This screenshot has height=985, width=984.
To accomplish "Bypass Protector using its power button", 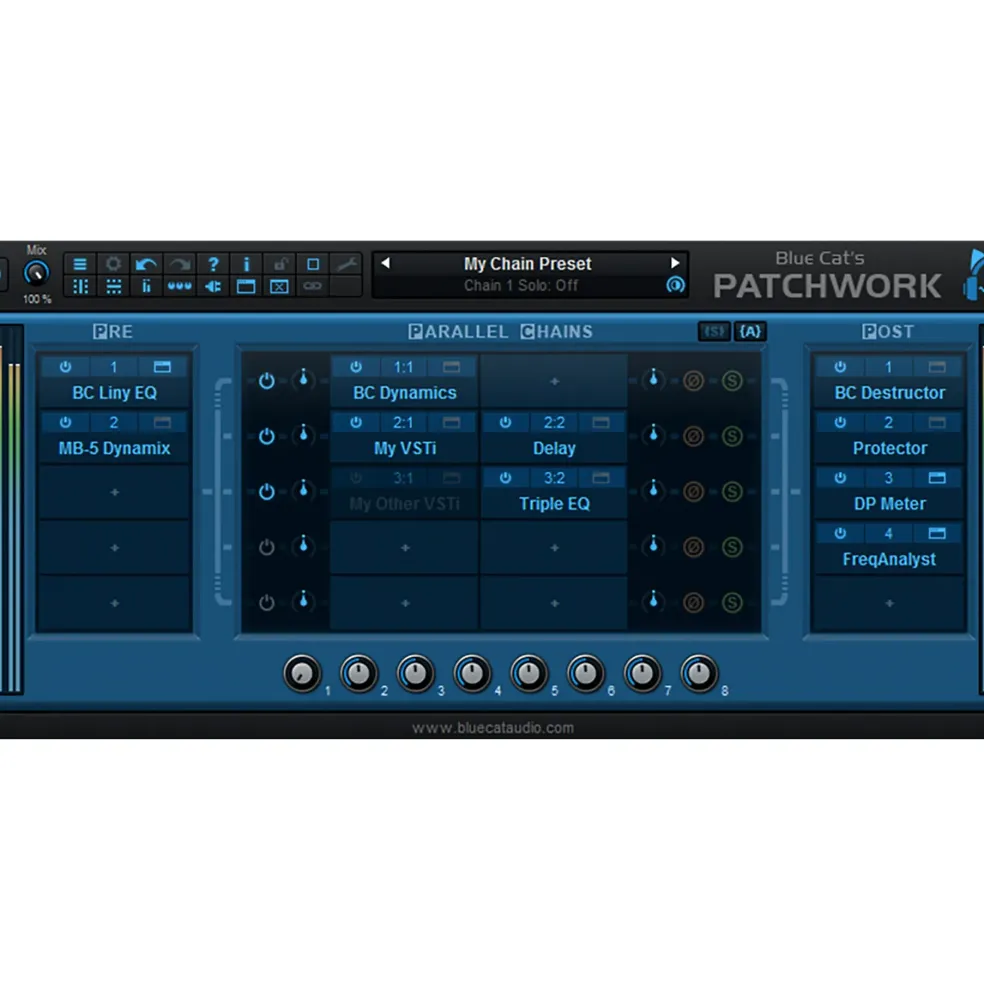I will click(840, 422).
